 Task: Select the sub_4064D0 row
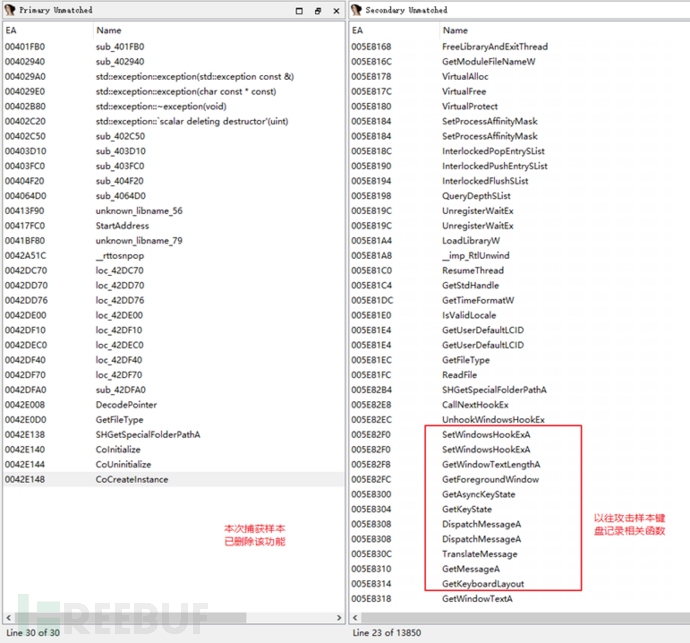click(x=173, y=196)
